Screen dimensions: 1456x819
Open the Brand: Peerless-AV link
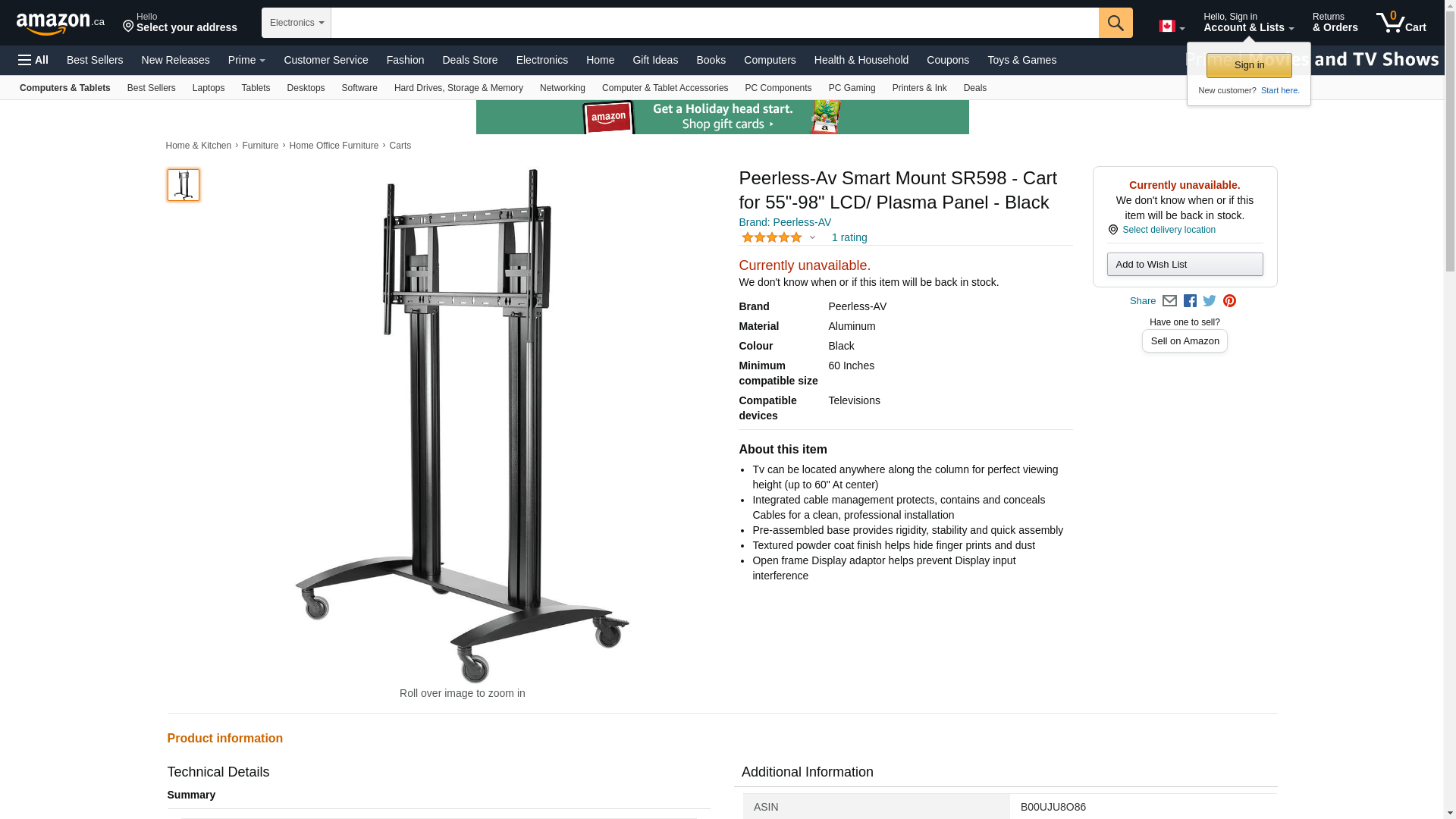pos(785,222)
